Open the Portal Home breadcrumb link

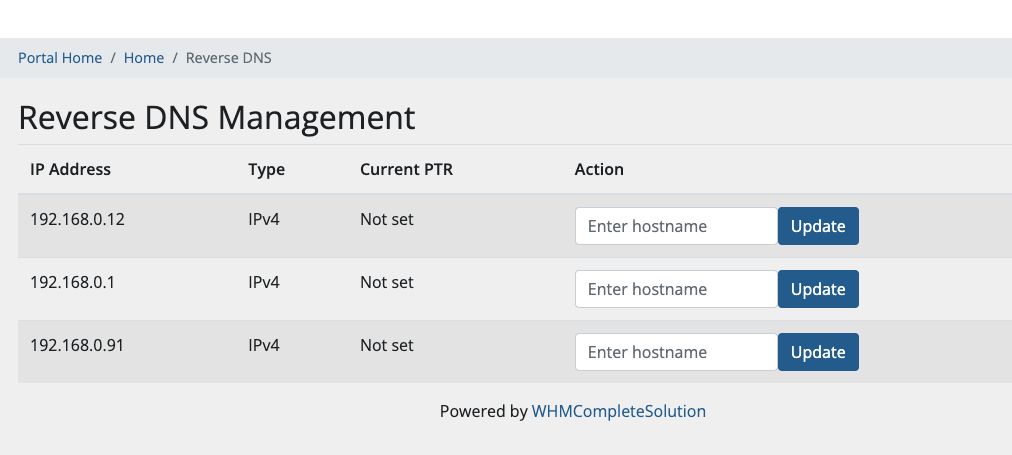point(60,58)
